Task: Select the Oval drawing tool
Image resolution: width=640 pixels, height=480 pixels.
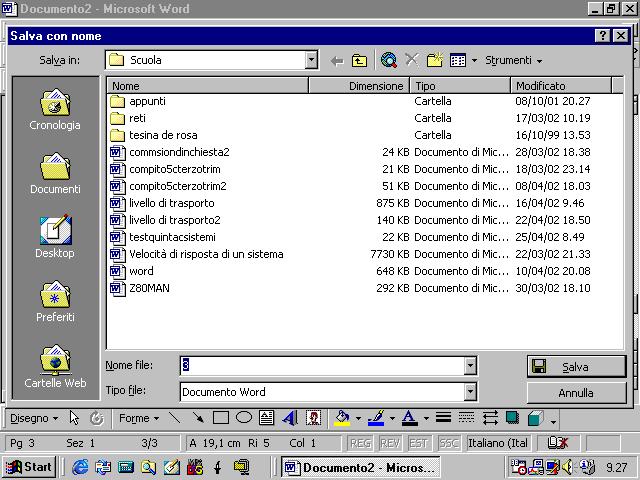Action: click(x=244, y=418)
